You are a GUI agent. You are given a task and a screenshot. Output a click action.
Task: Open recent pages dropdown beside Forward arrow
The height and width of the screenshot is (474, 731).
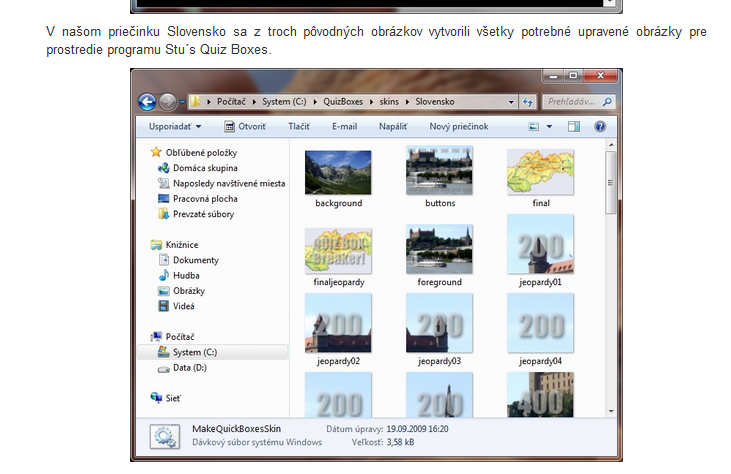(182, 102)
